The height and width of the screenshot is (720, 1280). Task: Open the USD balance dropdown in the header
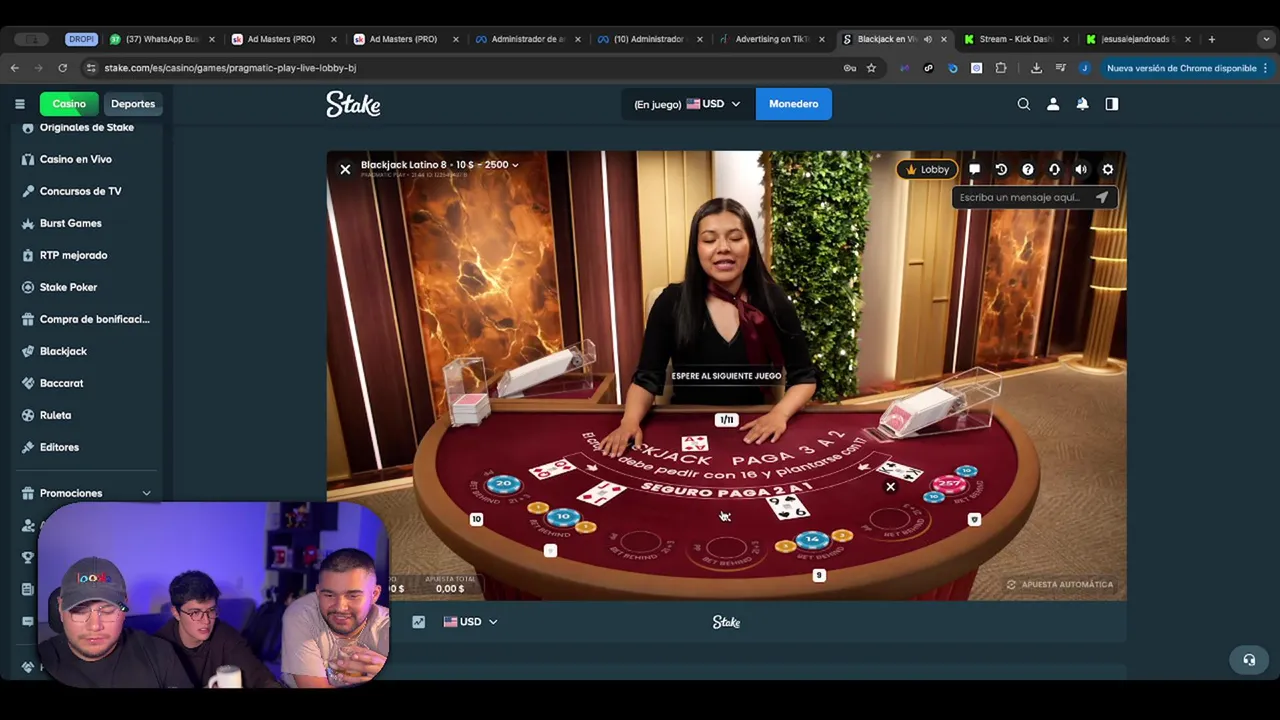[x=687, y=104]
